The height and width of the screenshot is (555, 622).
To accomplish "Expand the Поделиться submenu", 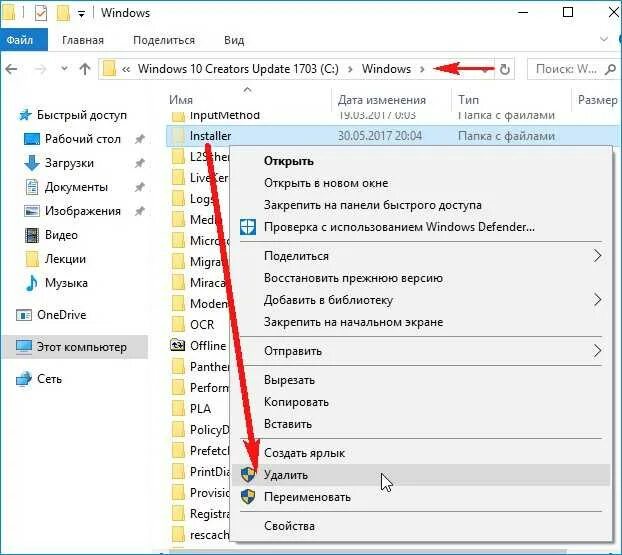I will coord(421,256).
